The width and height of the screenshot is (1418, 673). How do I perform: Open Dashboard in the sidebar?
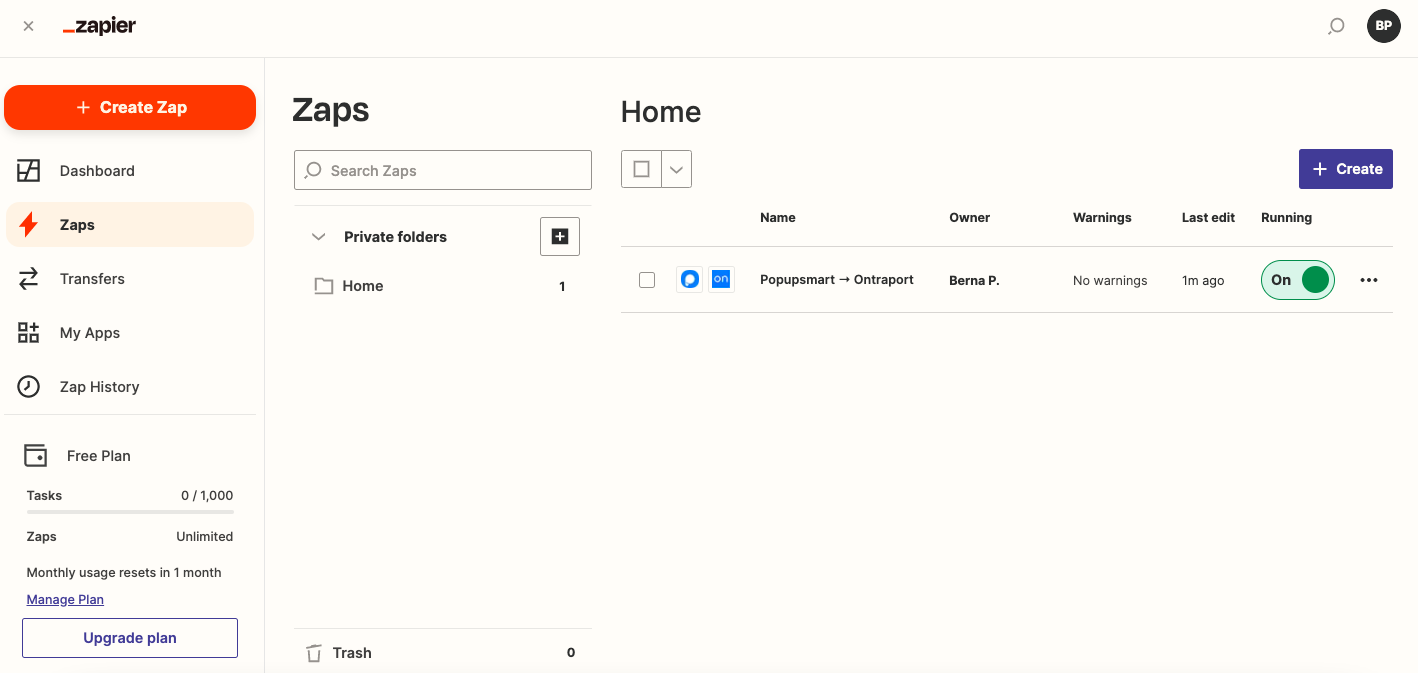[130, 171]
